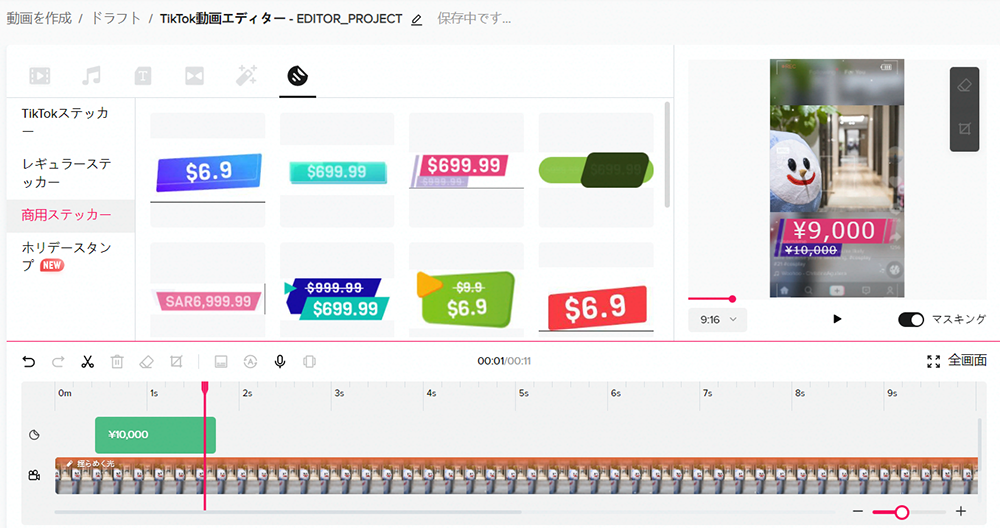Open the magic wand effects tab
Viewport: 1000px width, 528px height.
pyautogui.click(x=246, y=75)
